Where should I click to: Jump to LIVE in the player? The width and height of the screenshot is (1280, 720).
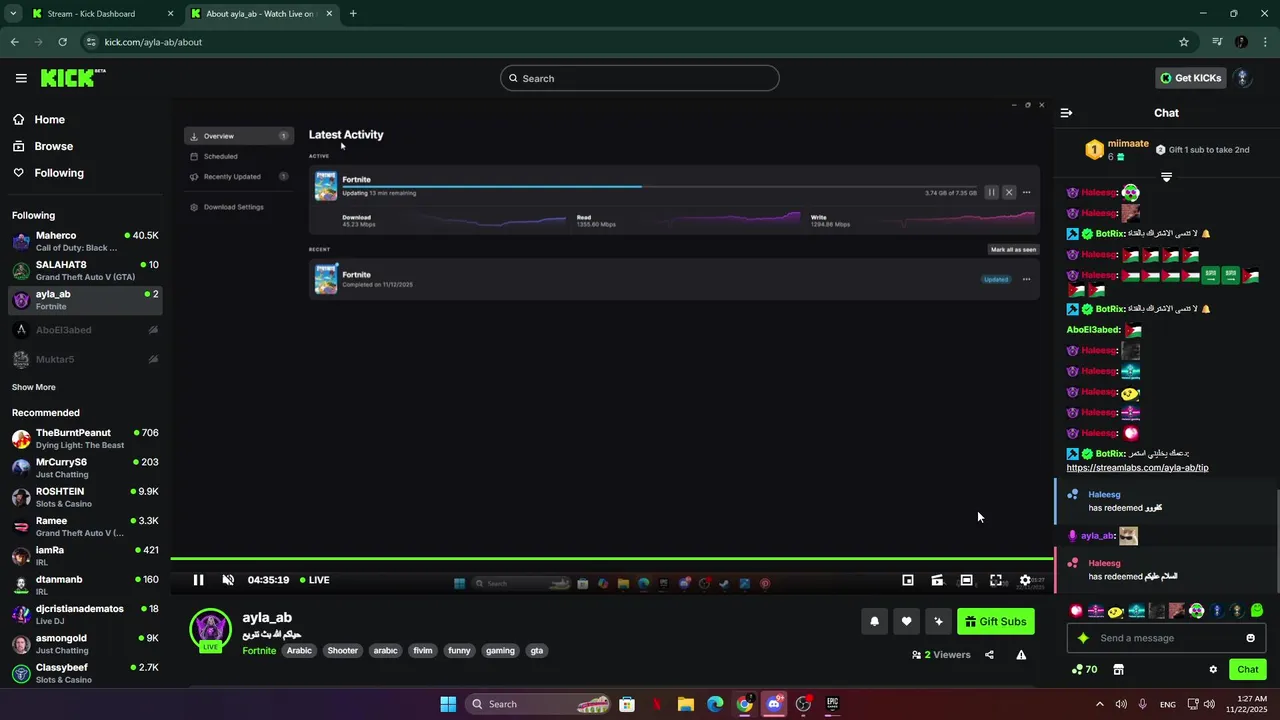pyautogui.click(x=314, y=580)
